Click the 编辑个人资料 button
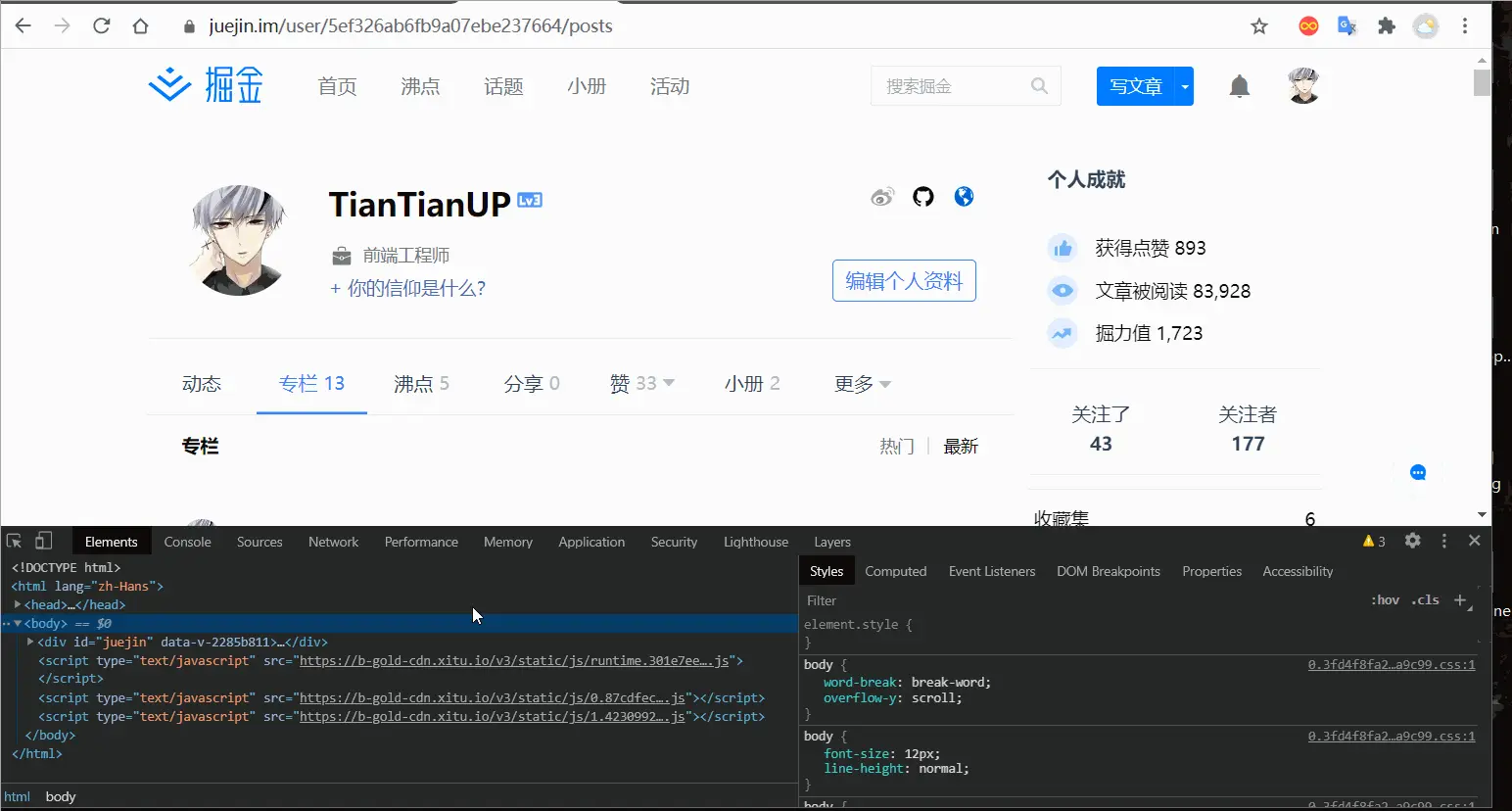The width and height of the screenshot is (1512, 811). 904,280
